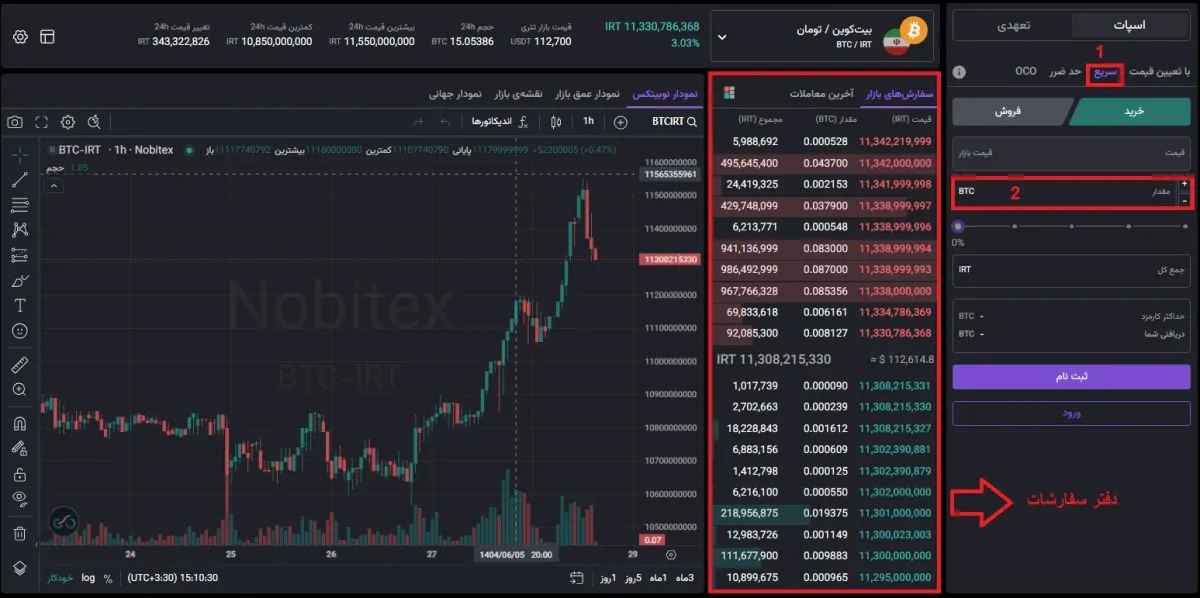Click the quick search lightning icon in the chart toolbar
Viewport: 1200px width, 598px height.
click(94, 122)
